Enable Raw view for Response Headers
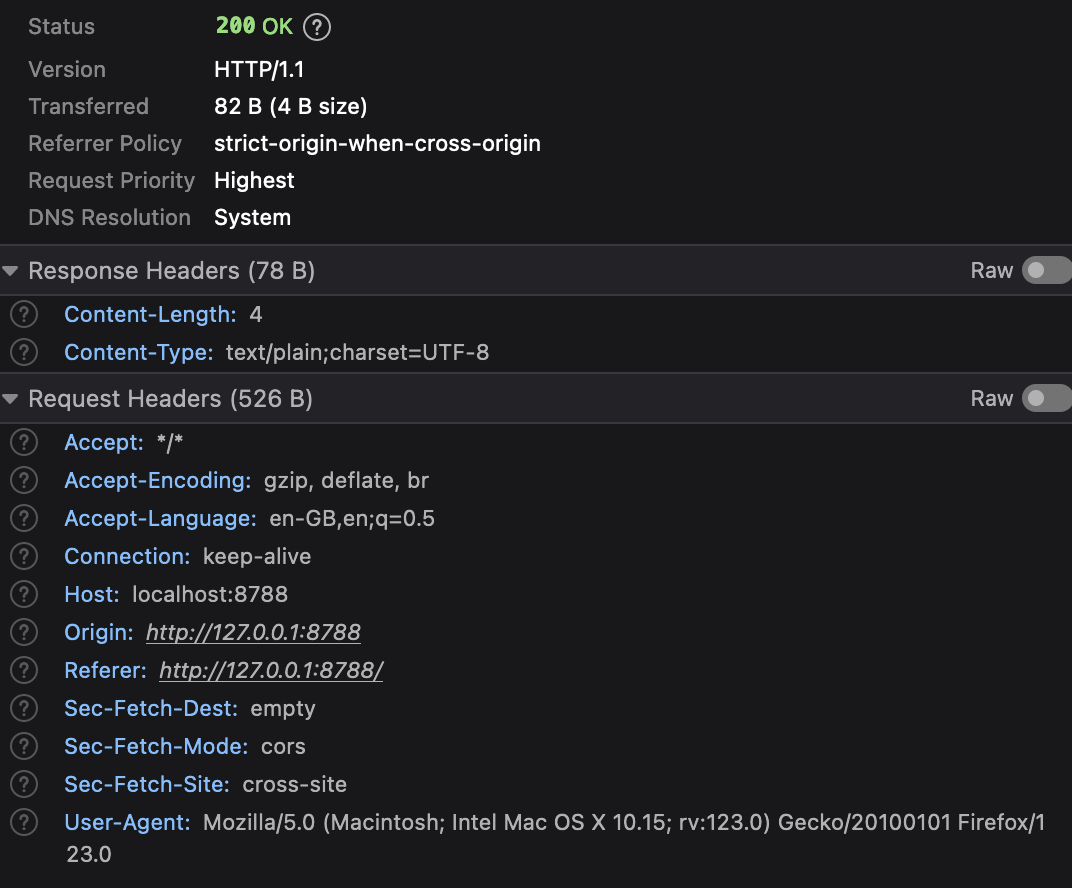Viewport: 1072px width, 888px height. pyautogui.click(x=1045, y=271)
